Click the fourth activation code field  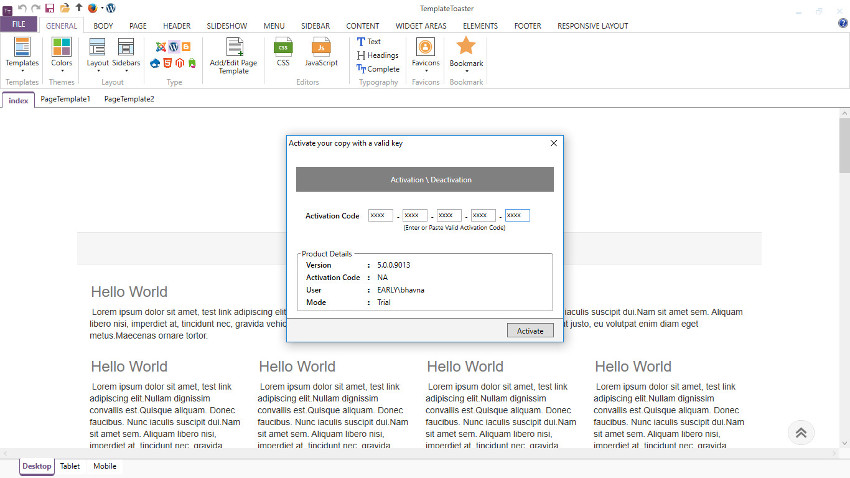pyautogui.click(x=483, y=215)
